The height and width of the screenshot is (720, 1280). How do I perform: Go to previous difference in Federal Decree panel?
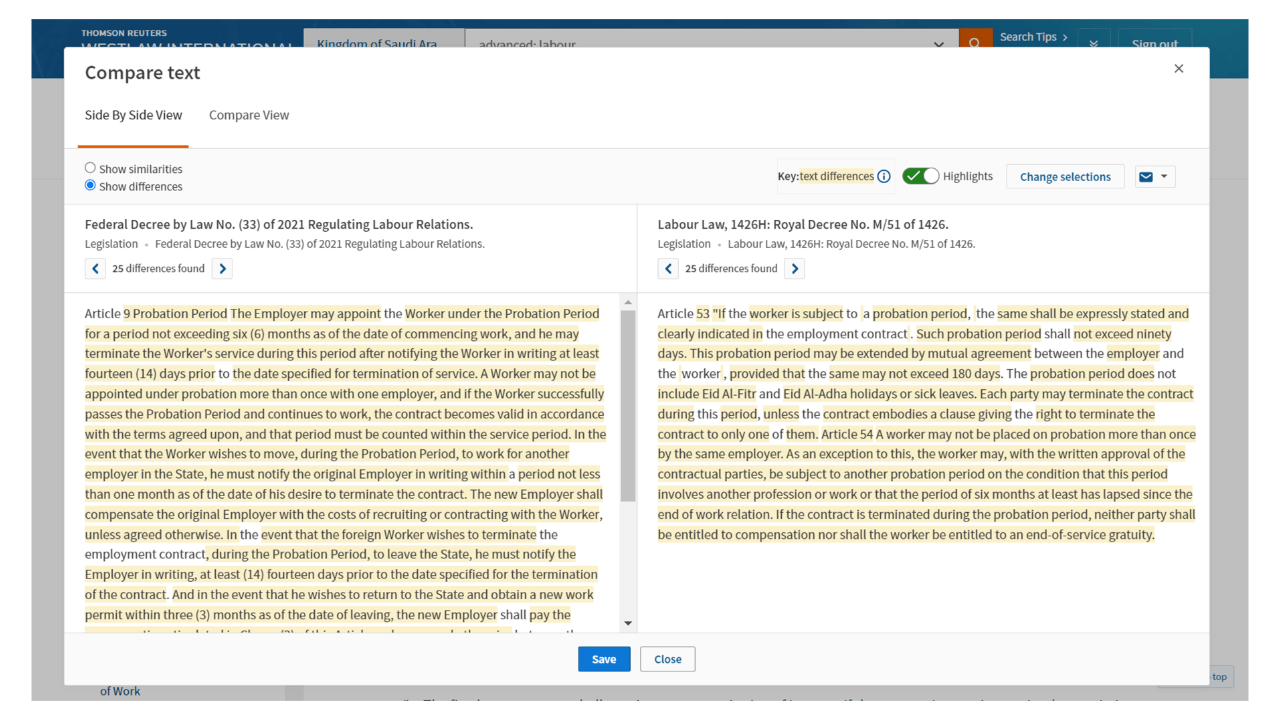[95, 268]
